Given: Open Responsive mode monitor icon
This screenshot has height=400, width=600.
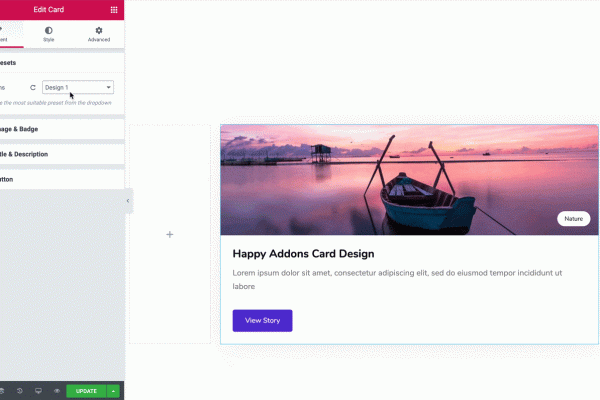Looking at the screenshot, I should click(x=38, y=391).
